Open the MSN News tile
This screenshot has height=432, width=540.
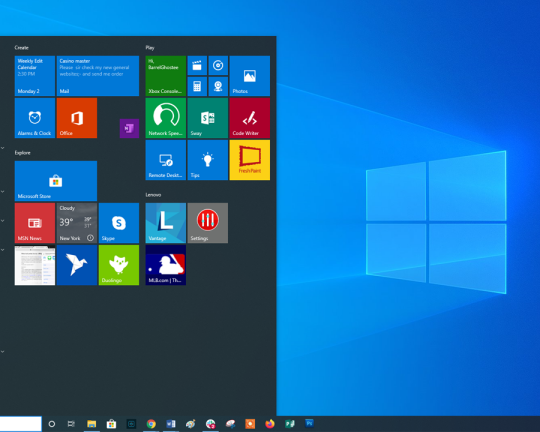coord(35,223)
